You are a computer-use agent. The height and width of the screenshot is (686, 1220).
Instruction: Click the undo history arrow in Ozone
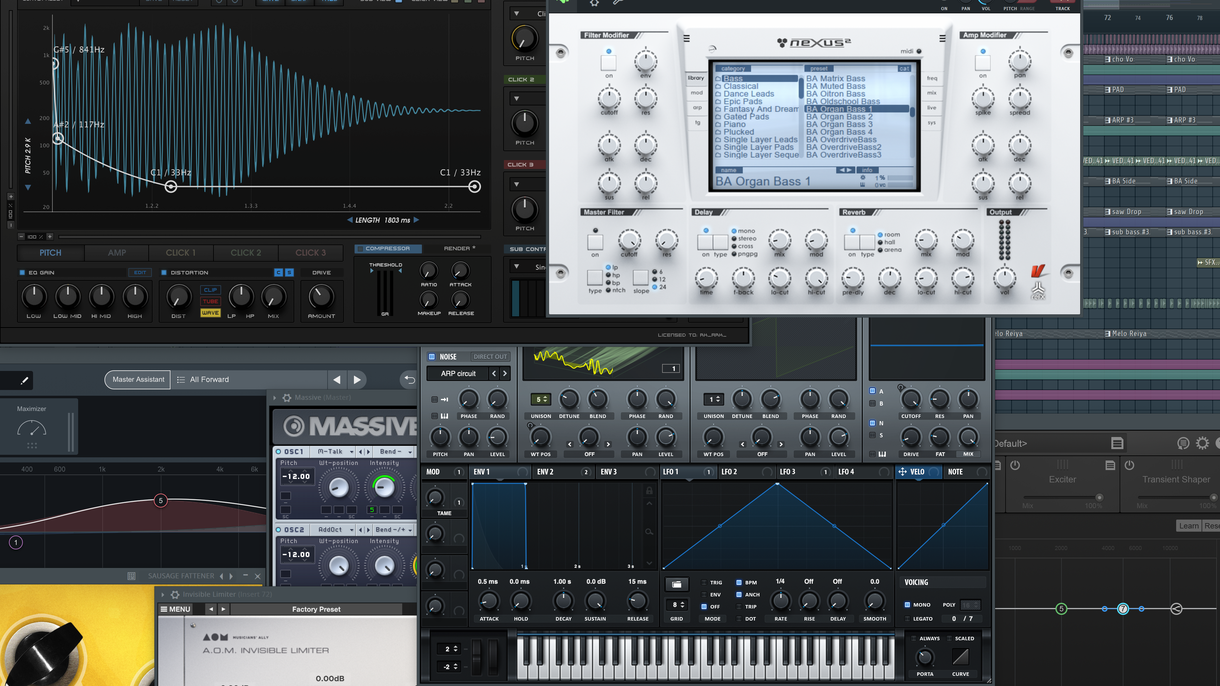tap(409, 380)
